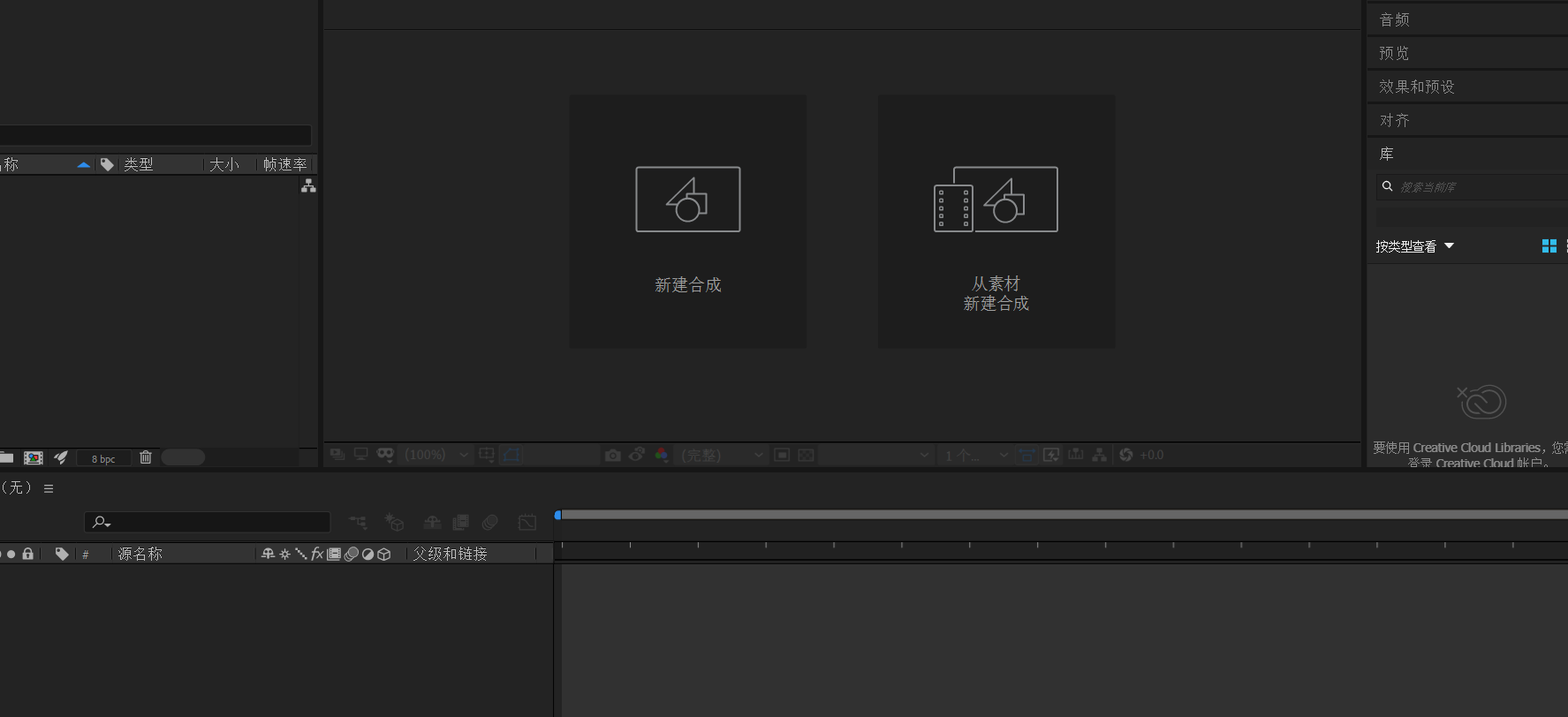Click the lock column icon in timeline header
Viewport: 1568px width, 717px height.
pyautogui.click(x=28, y=554)
